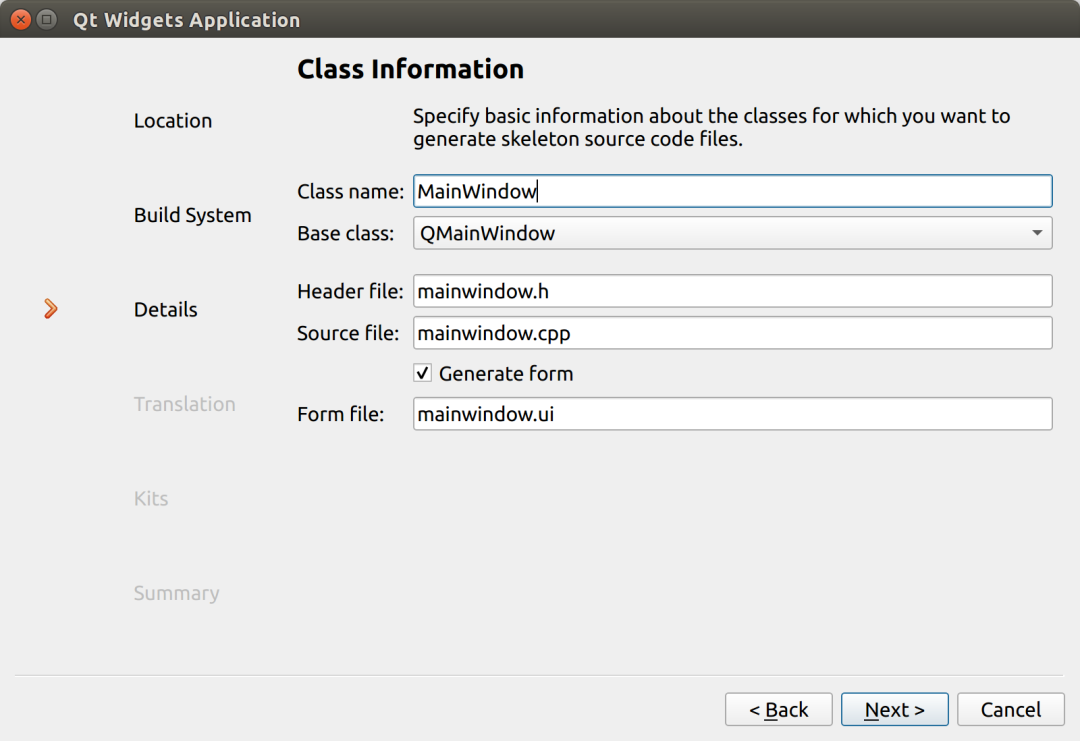Click the Generate form label text
This screenshot has width=1080, height=741.
[x=506, y=374]
